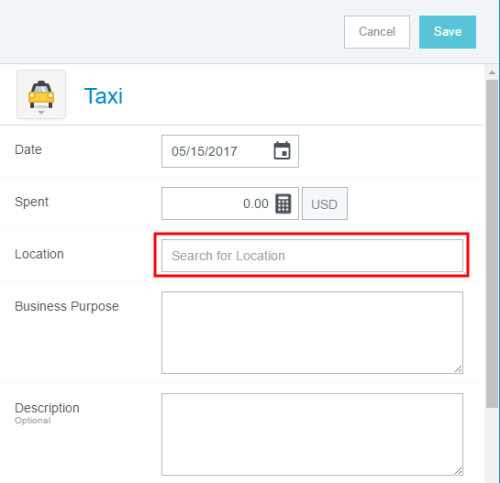Select the blue Taxi title text
This screenshot has width=500, height=483.
(103, 96)
